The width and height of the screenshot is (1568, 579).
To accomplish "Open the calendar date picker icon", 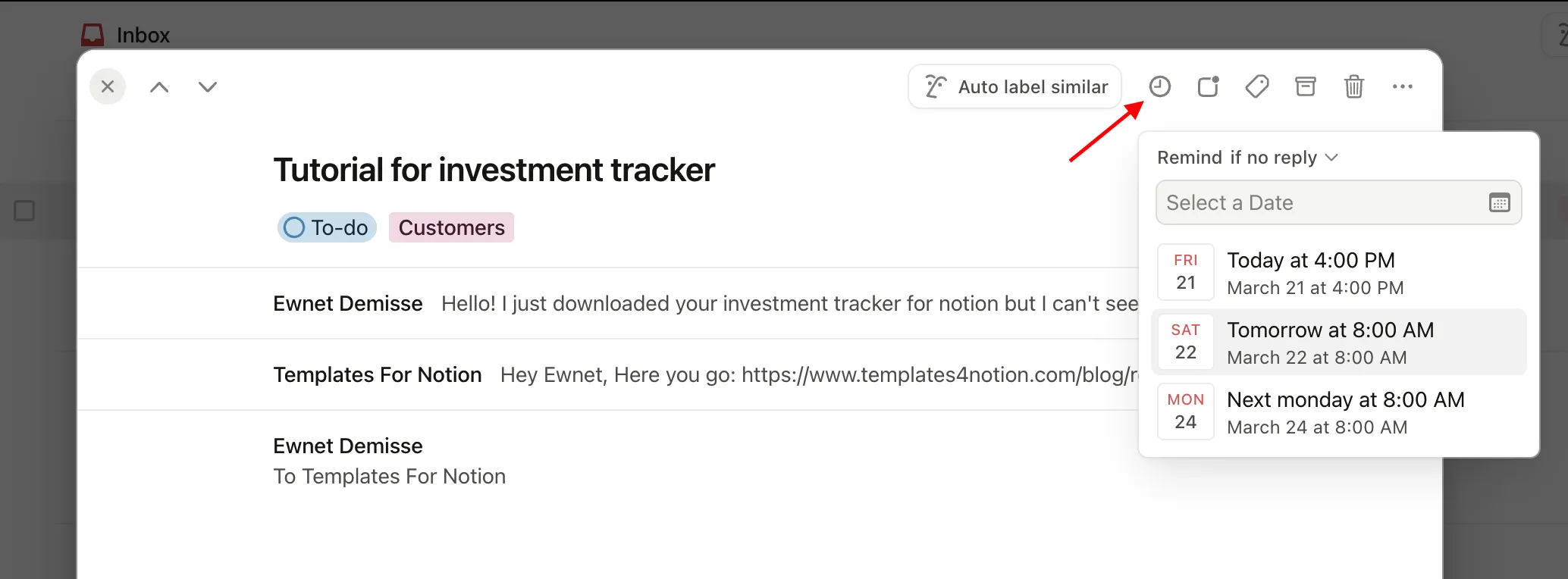I will pyautogui.click(x=1499, y=203).
